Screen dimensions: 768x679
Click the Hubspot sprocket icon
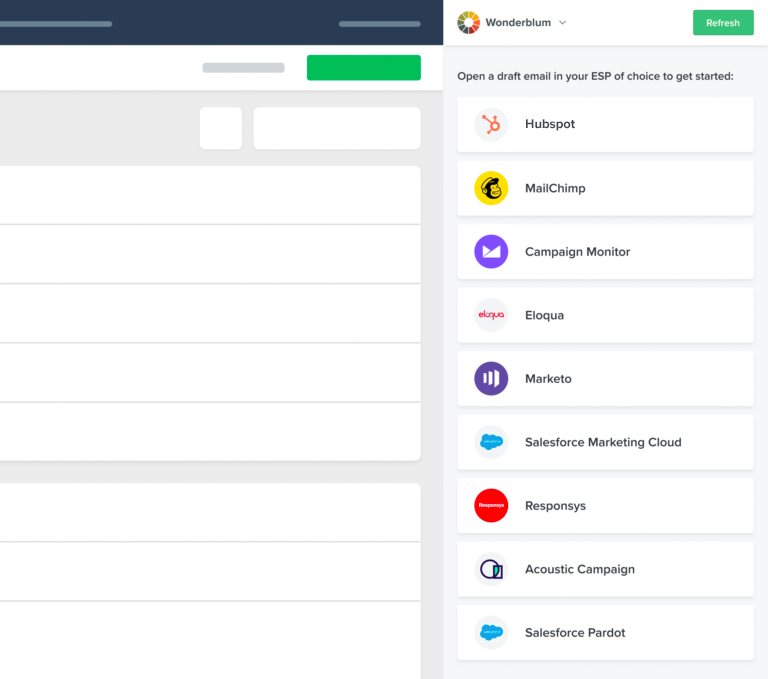[x=491, y=124]
